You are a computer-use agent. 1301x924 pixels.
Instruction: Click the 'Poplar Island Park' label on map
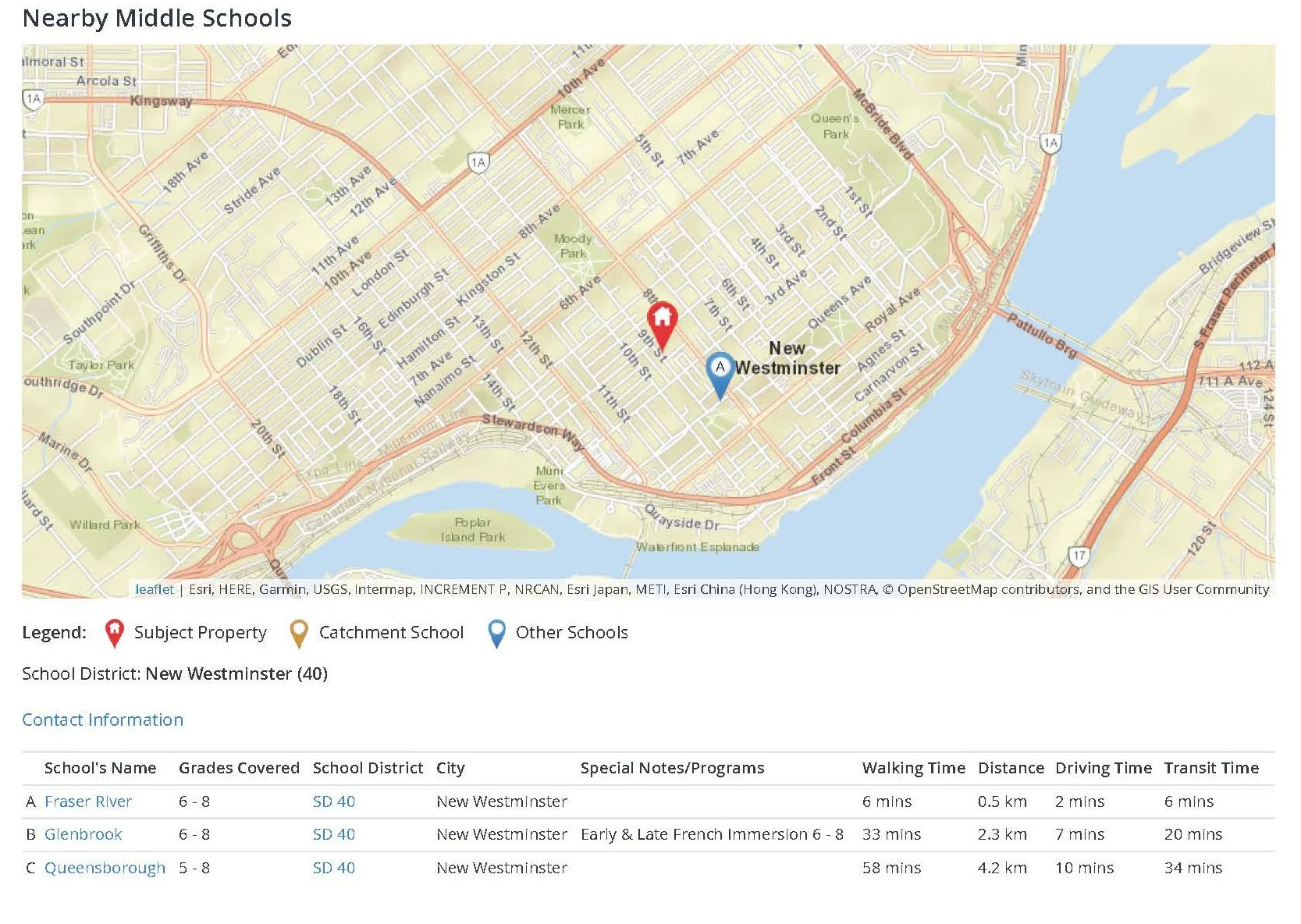coord(473,530)
